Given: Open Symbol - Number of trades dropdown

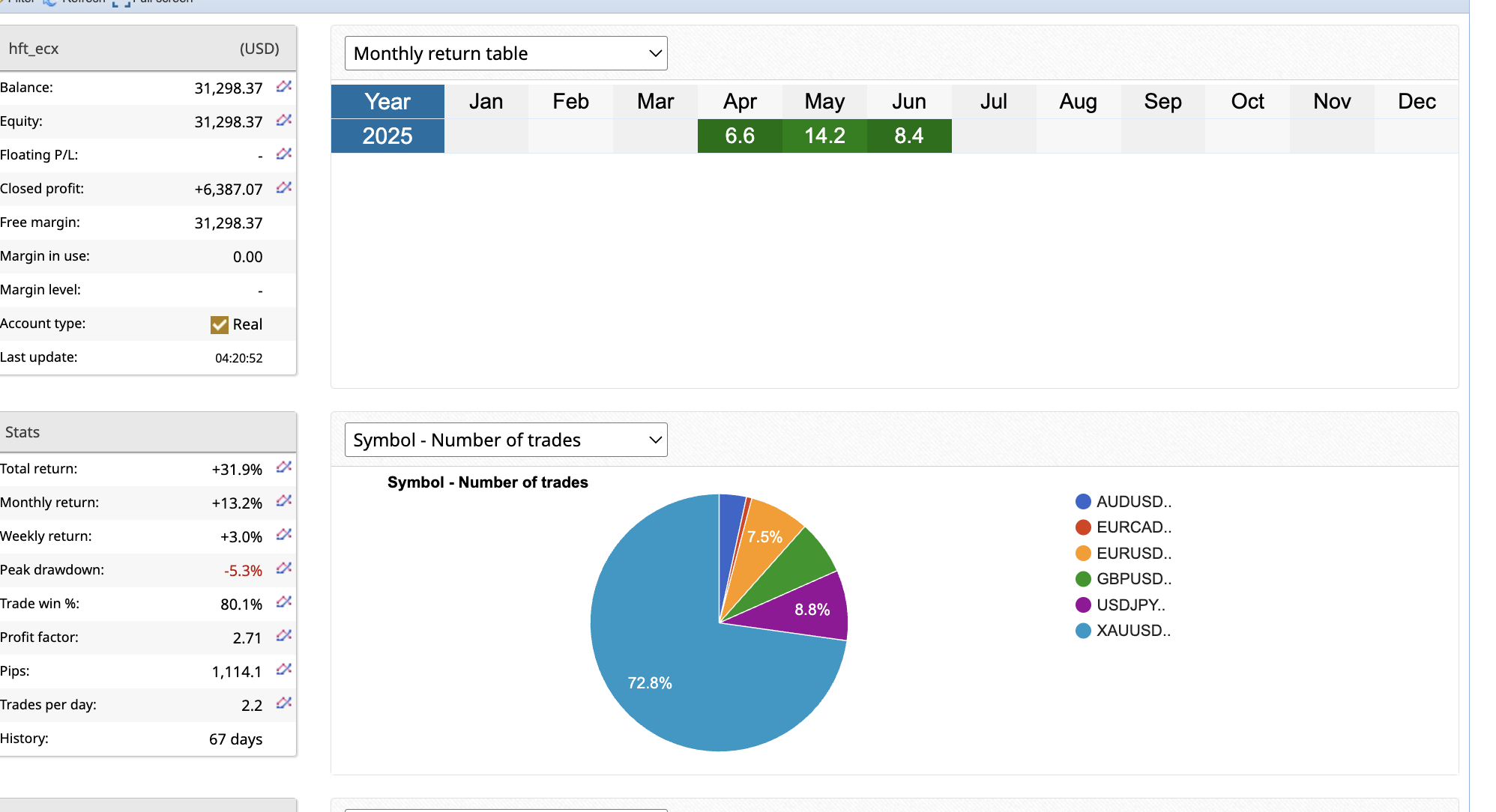Looking at the screenshot, I should coord(506,440).
